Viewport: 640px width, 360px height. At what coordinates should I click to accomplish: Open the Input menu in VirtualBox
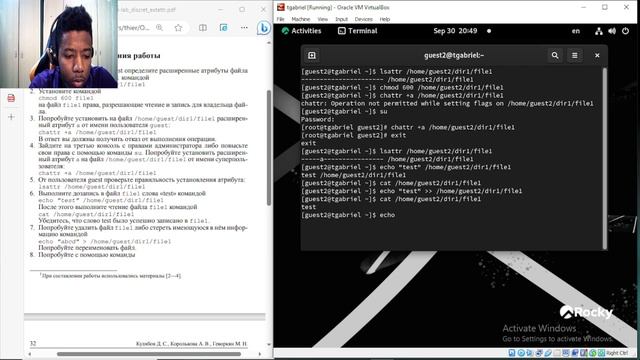click(x=341, y=19)
